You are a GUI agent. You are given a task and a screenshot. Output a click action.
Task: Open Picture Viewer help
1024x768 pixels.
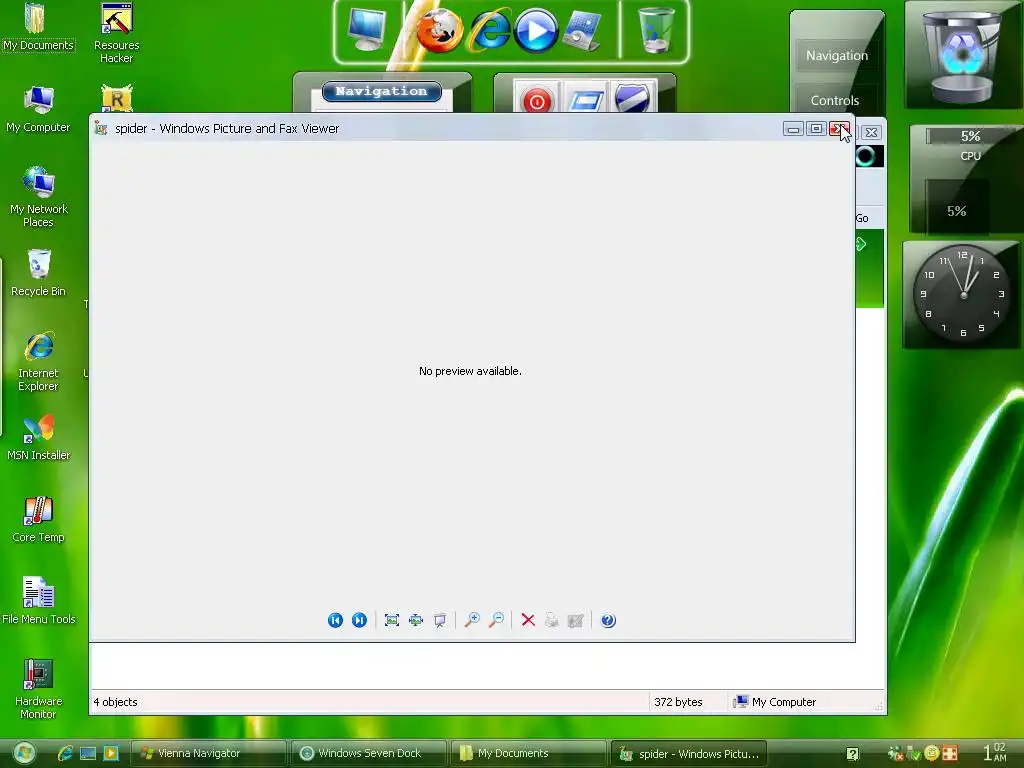coord(608,620)
